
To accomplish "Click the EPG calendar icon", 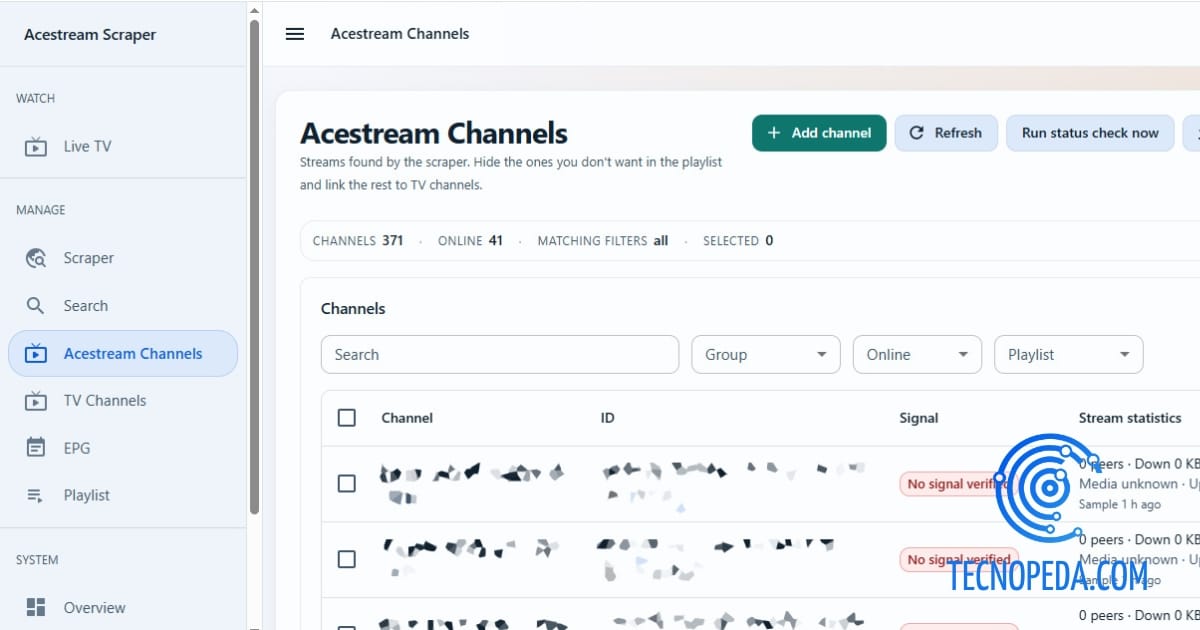I will [x=36, y=448].
